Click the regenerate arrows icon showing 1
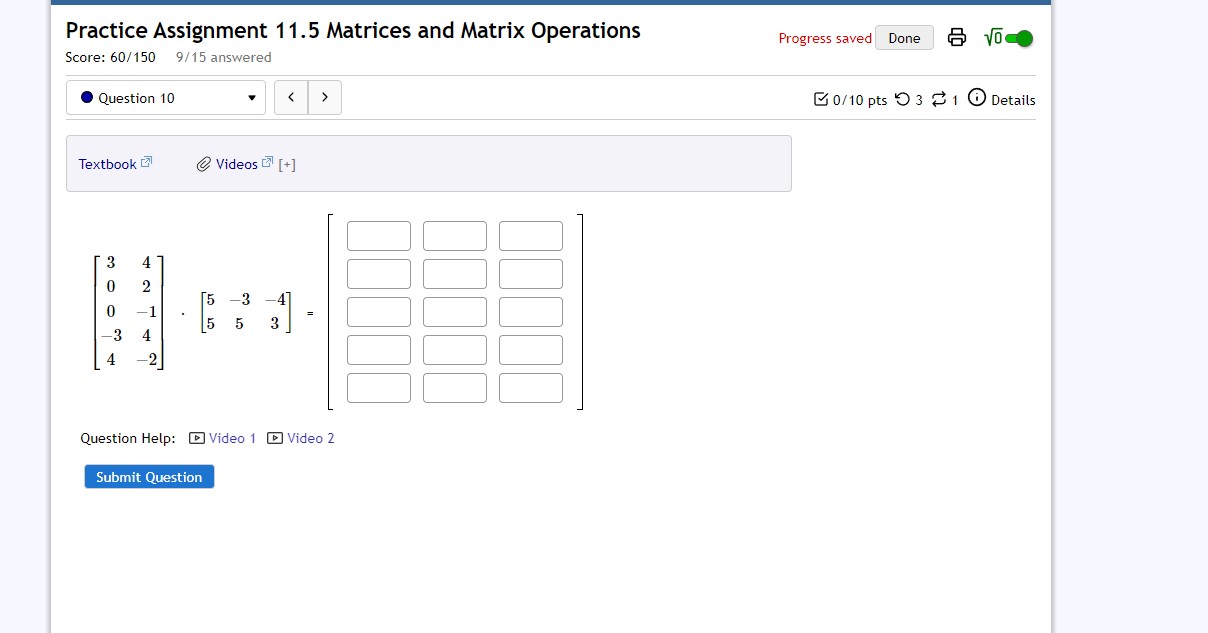 pyautogui.click(x=938, y=99)
